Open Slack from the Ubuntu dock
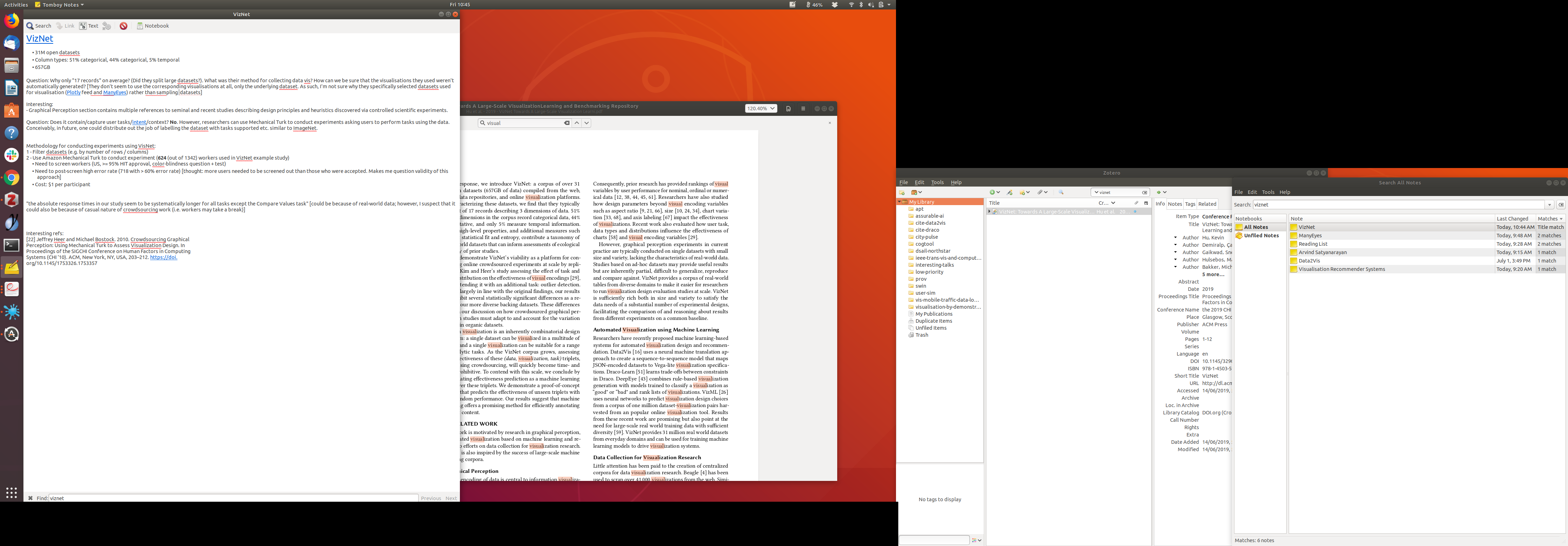 click(x=12, y=155)
